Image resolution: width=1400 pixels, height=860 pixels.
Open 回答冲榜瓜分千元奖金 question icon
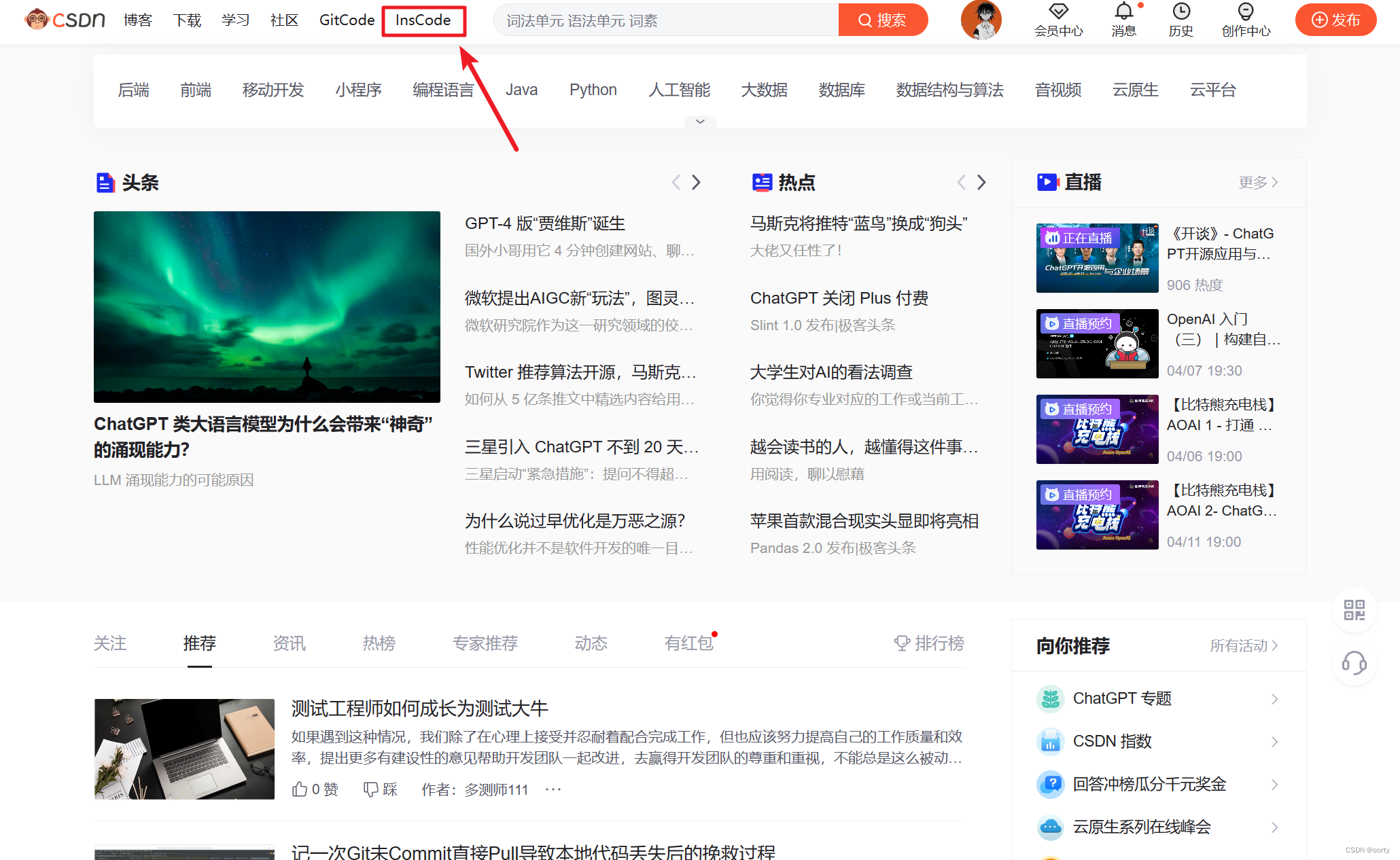(1051, 785)
